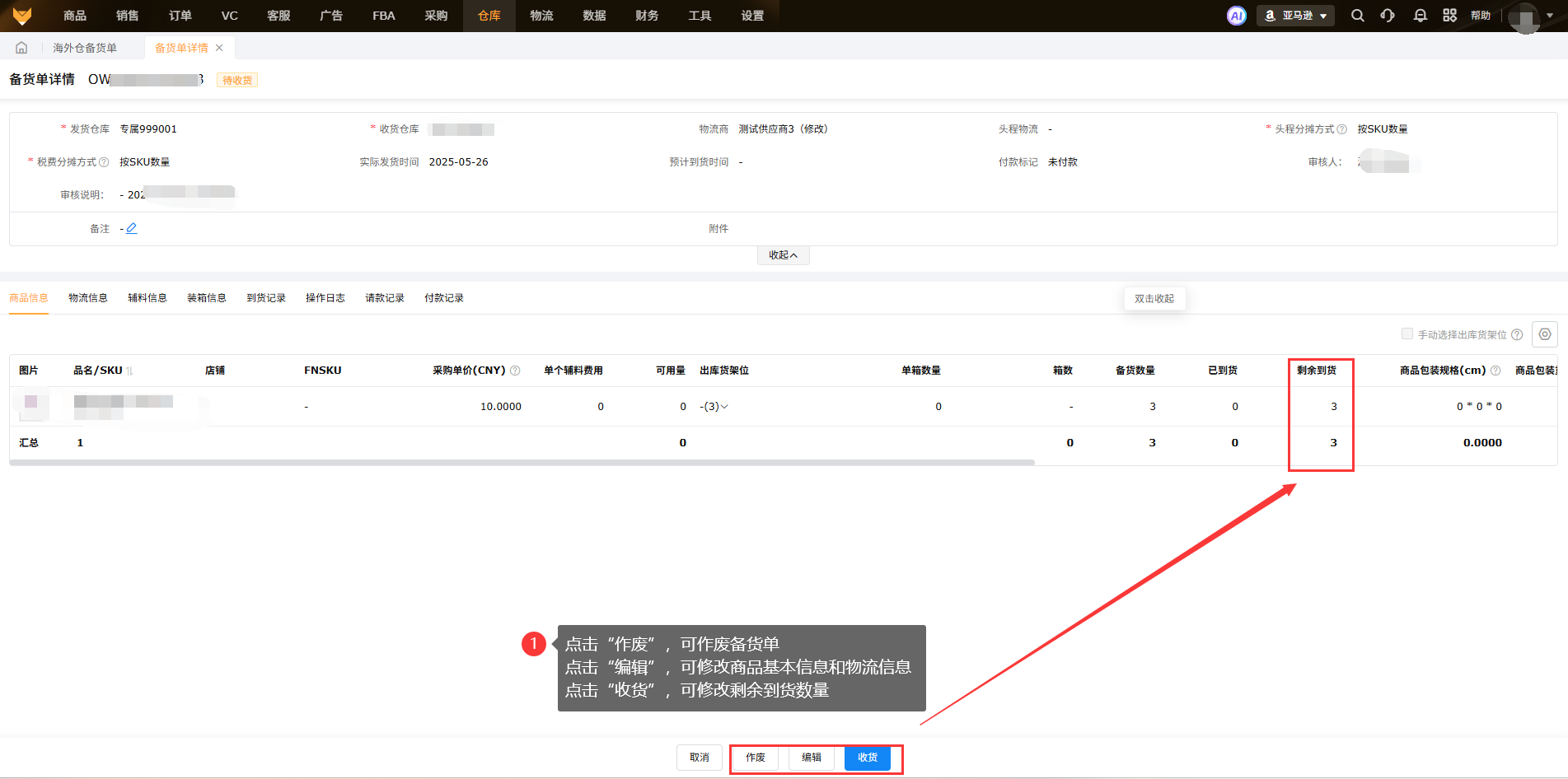This screenshot has width=1568, height=779.
Task: Collapse details with 收起 button
Action: pos(783,255)
